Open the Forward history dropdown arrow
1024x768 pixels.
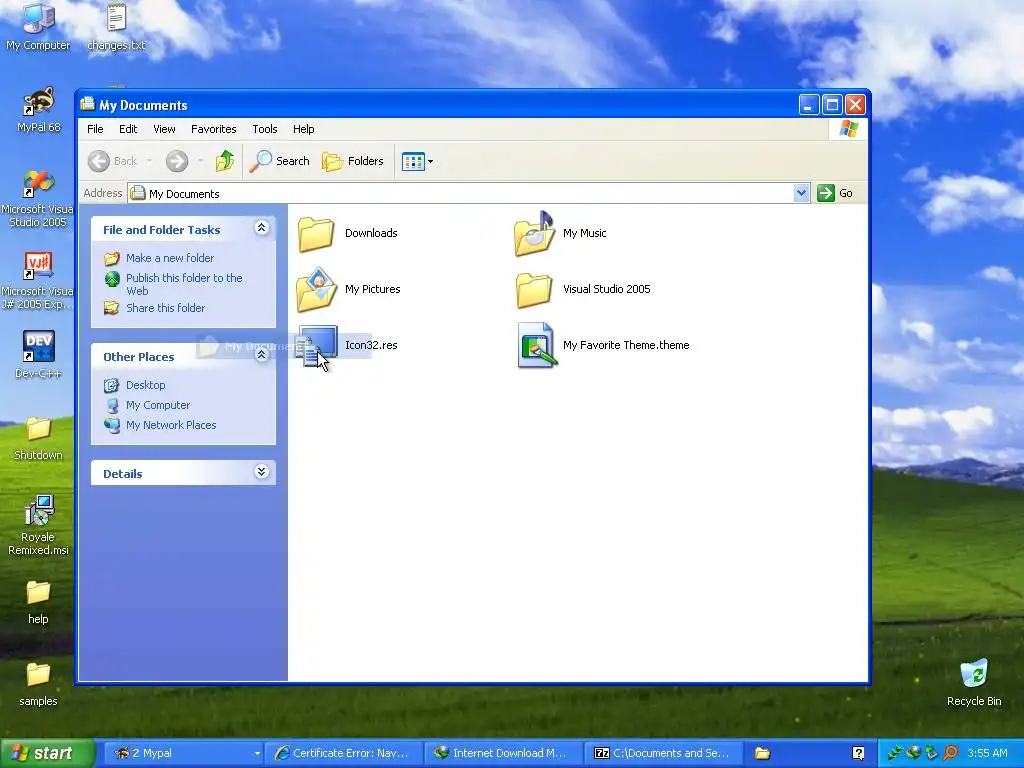(200, 161)
